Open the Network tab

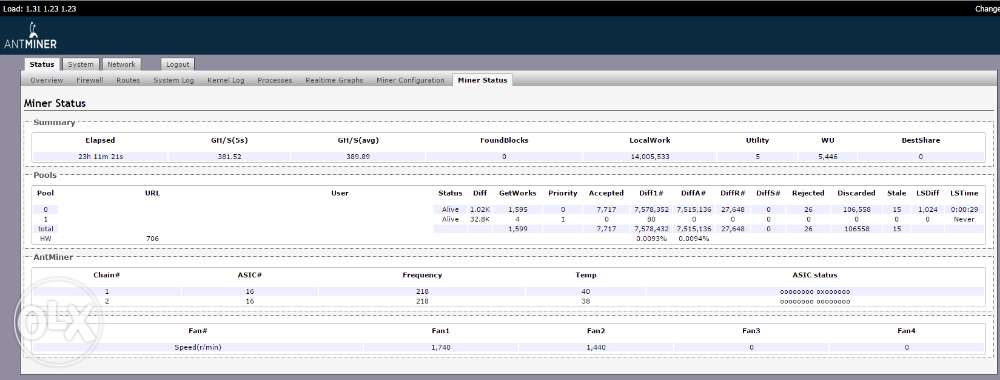(121, 64)
